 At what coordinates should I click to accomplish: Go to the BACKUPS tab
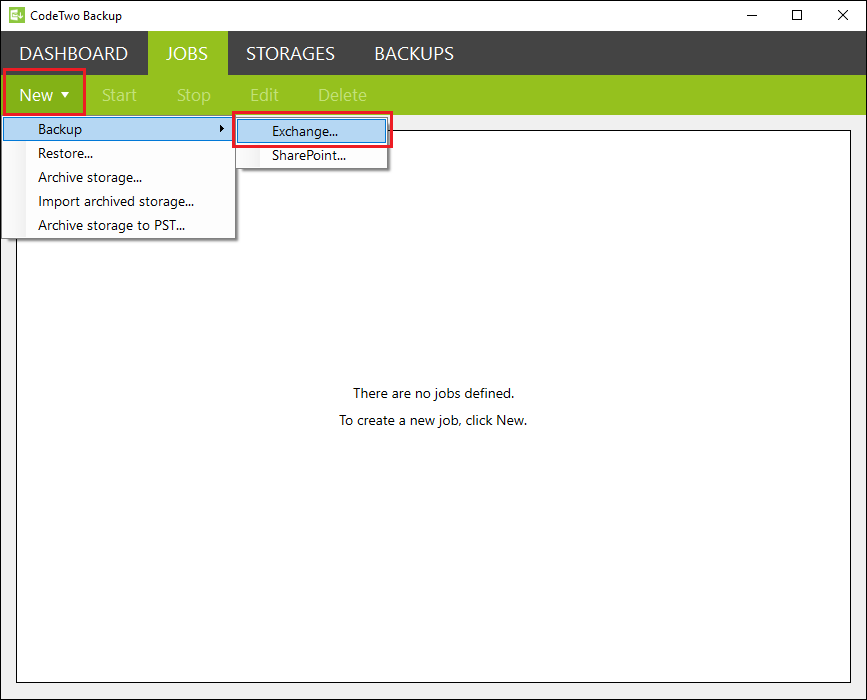pos(414,54)
